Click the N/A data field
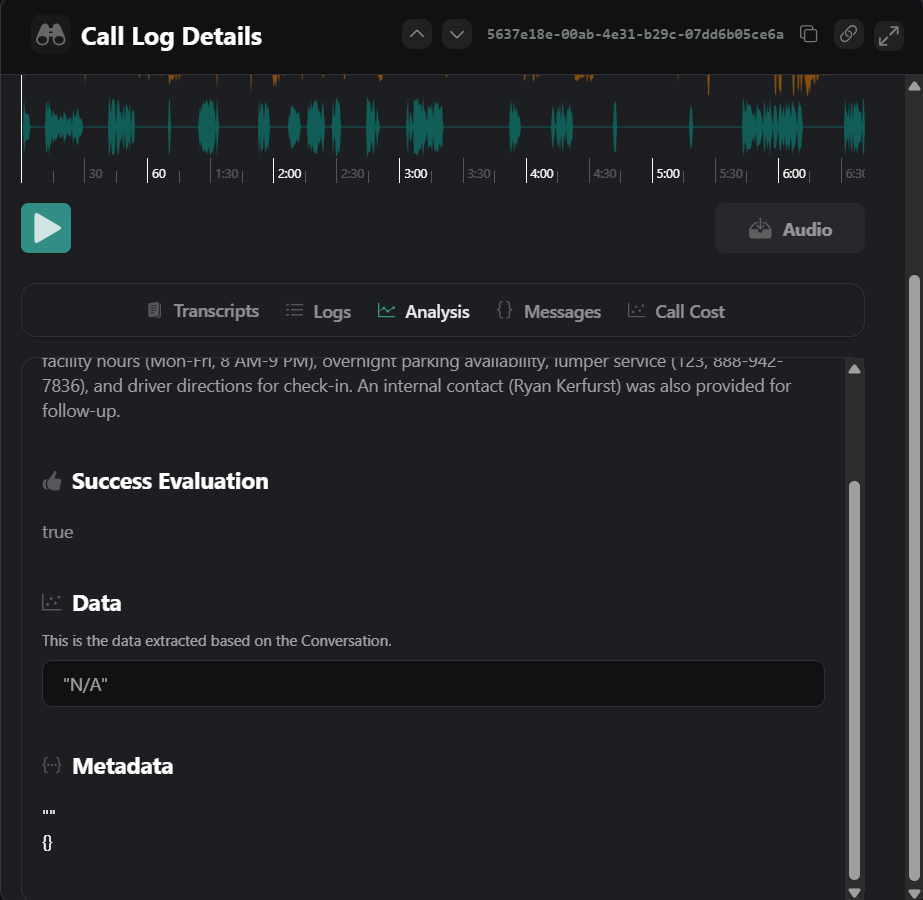The image size is (923, 900). click(x=432, y=683)
